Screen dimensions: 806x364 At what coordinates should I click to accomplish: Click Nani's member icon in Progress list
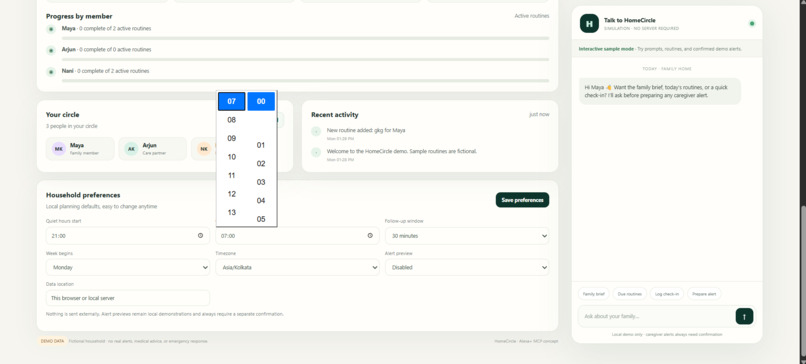point(51,71)
